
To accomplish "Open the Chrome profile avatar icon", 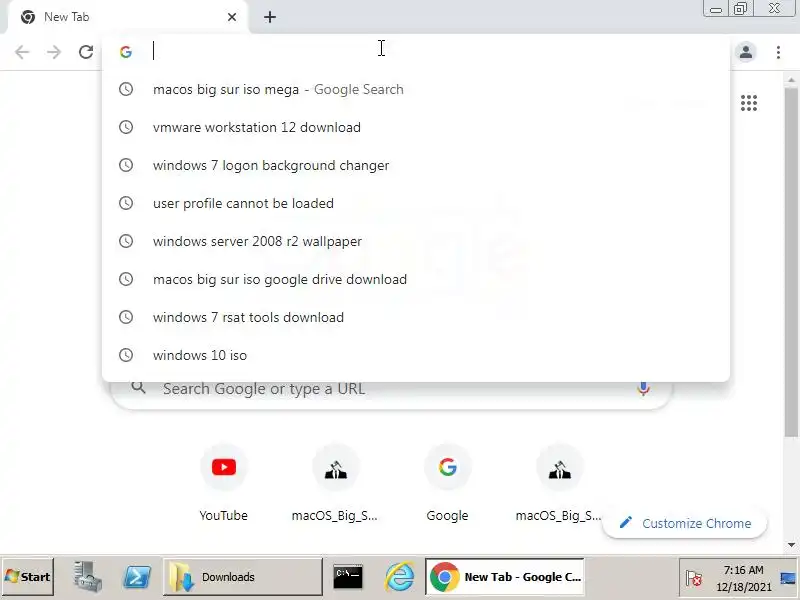I will click(x=745, y=52).
